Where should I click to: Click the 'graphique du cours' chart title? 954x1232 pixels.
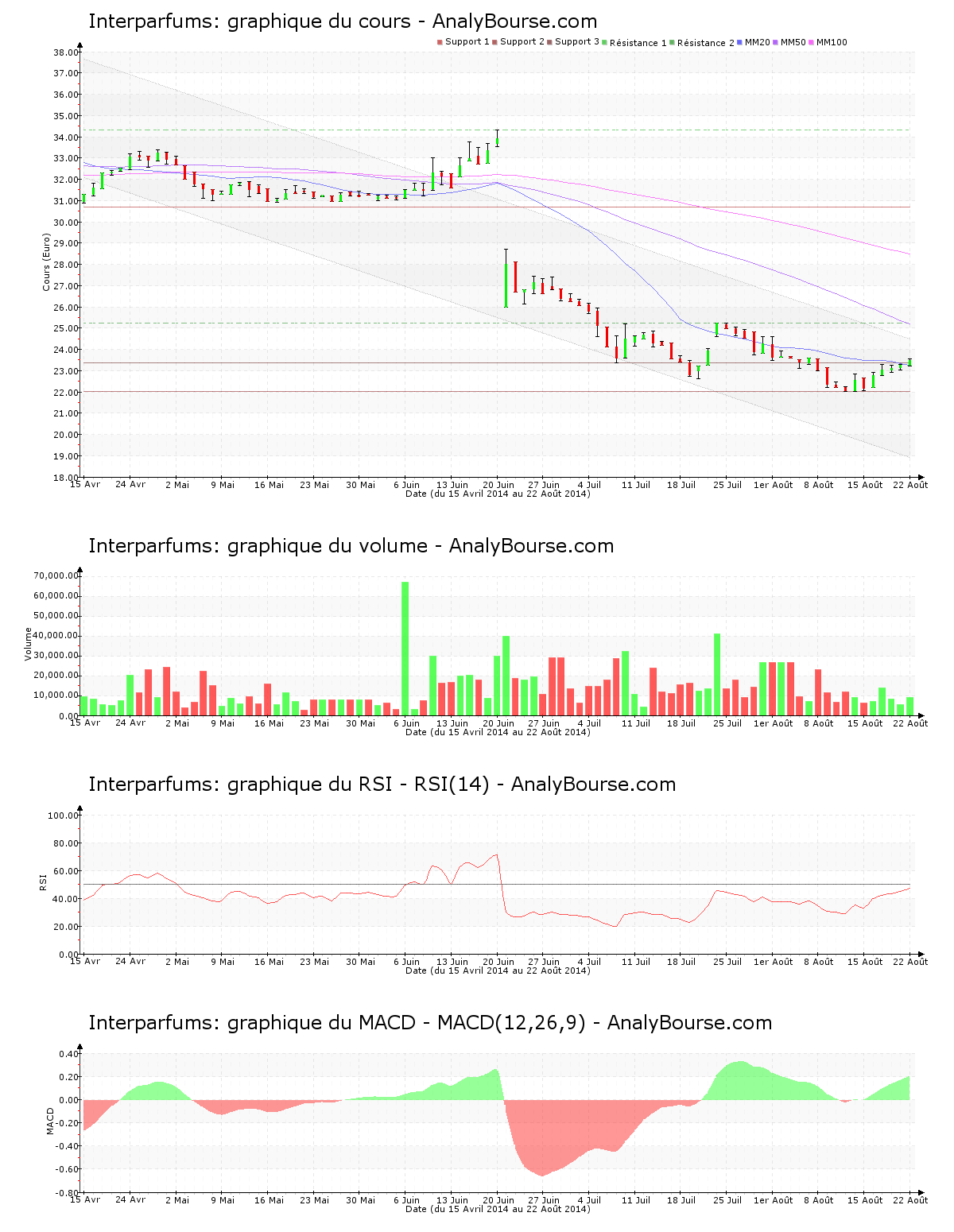point(343,21)
